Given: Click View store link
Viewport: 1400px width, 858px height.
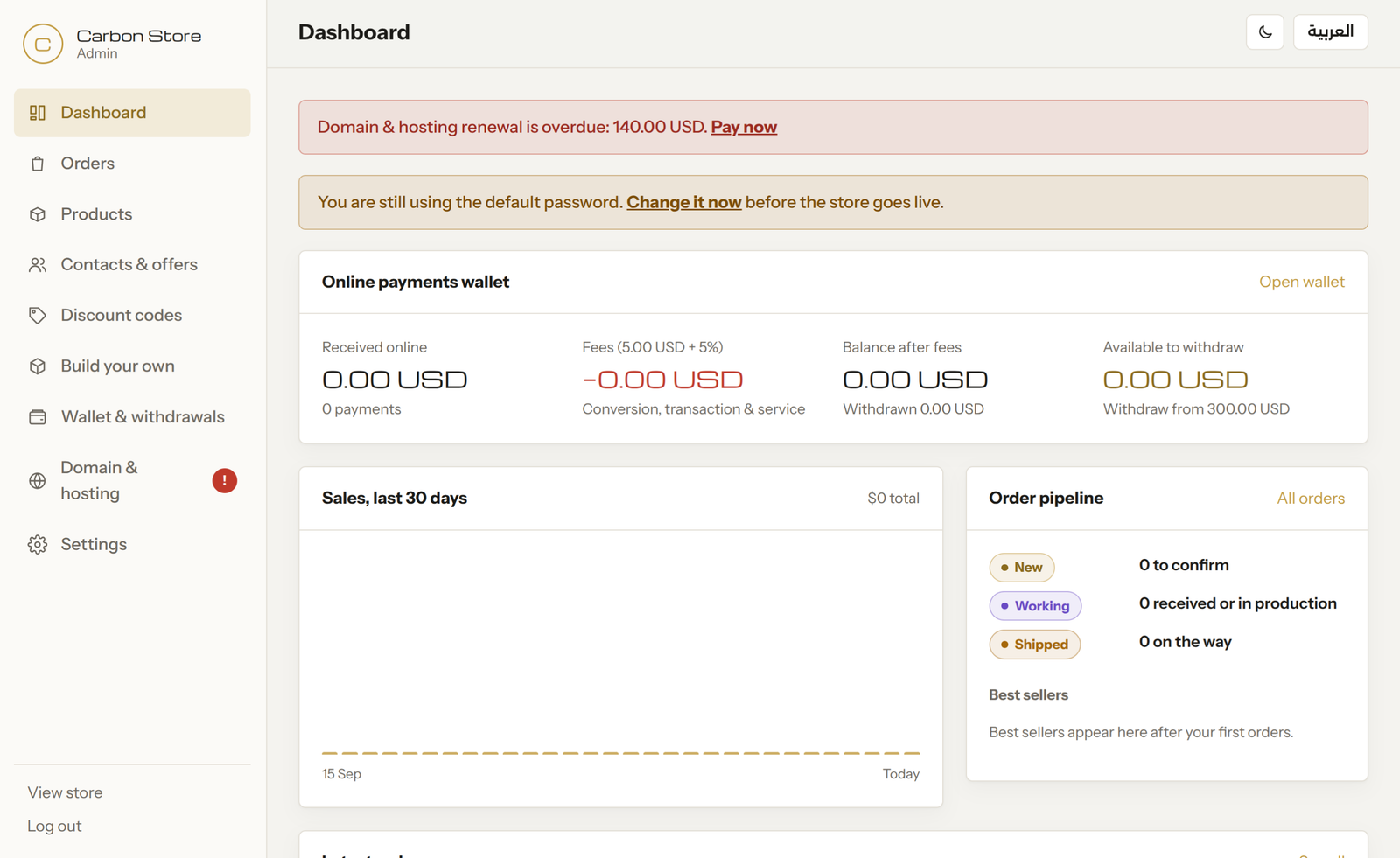Looking at the screenshot, I should [x=65, y=793].
